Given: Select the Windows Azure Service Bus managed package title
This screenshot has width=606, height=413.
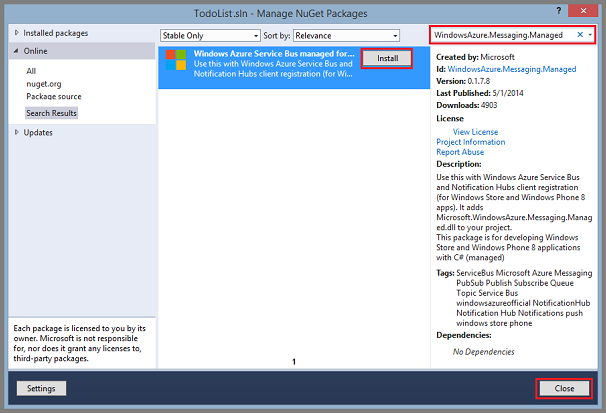Looking at the screenshot, I should click(274, 54).
